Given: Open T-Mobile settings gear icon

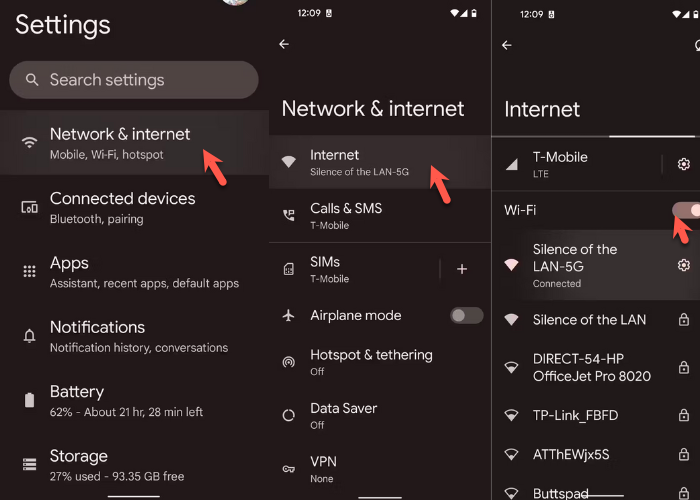Looking at the screenshot, I should point(684,164).
